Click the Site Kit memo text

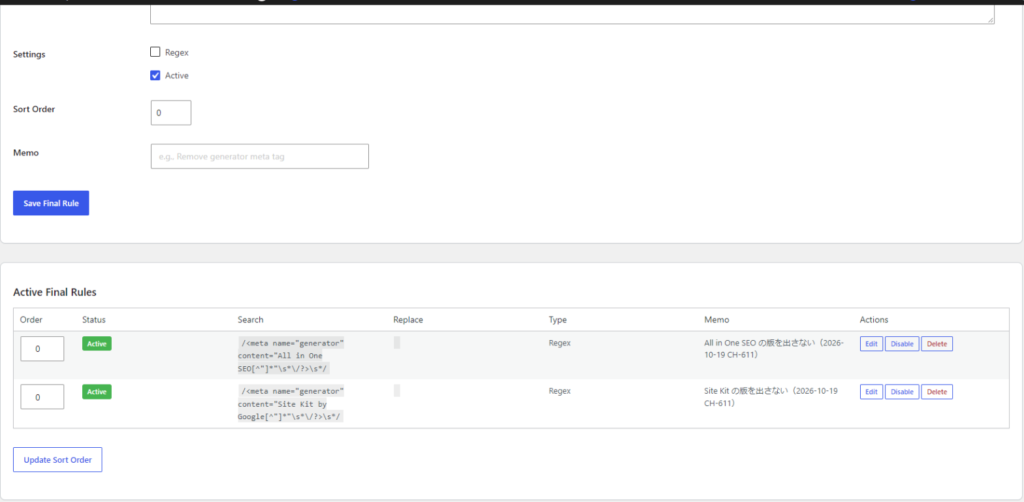(x=771, y=397)
